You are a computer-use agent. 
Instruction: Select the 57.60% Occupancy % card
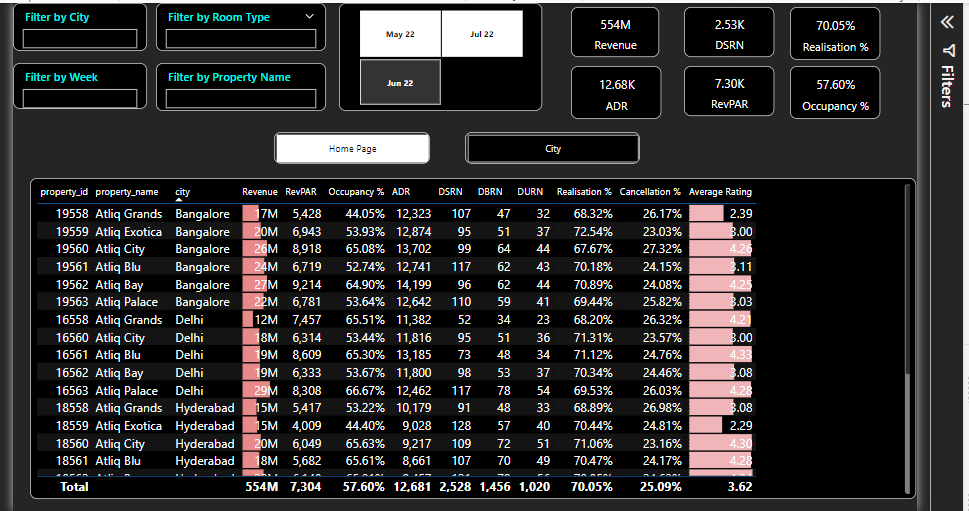[835, 94]
